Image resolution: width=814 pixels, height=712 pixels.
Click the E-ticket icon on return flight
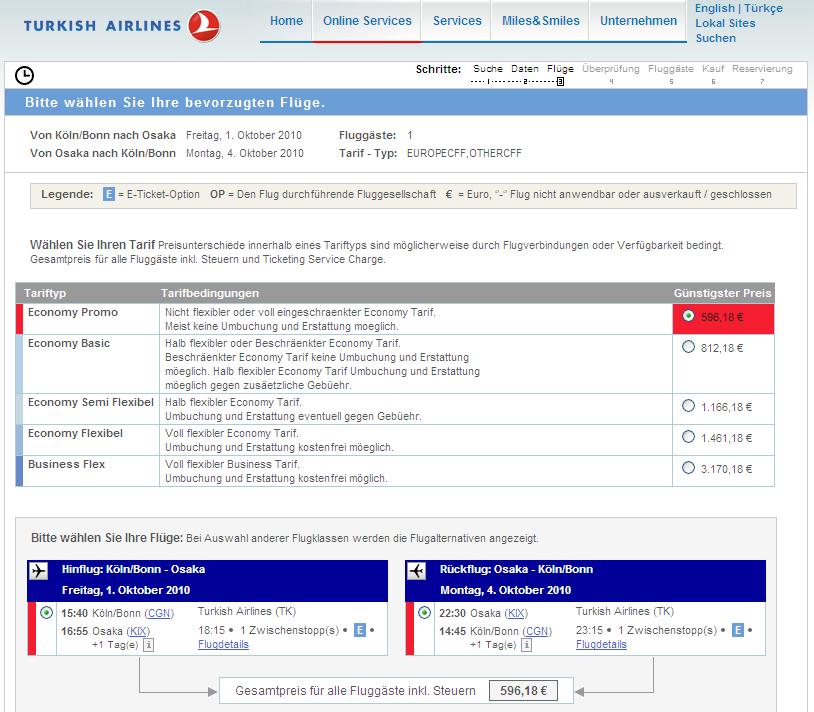(738, 630)
